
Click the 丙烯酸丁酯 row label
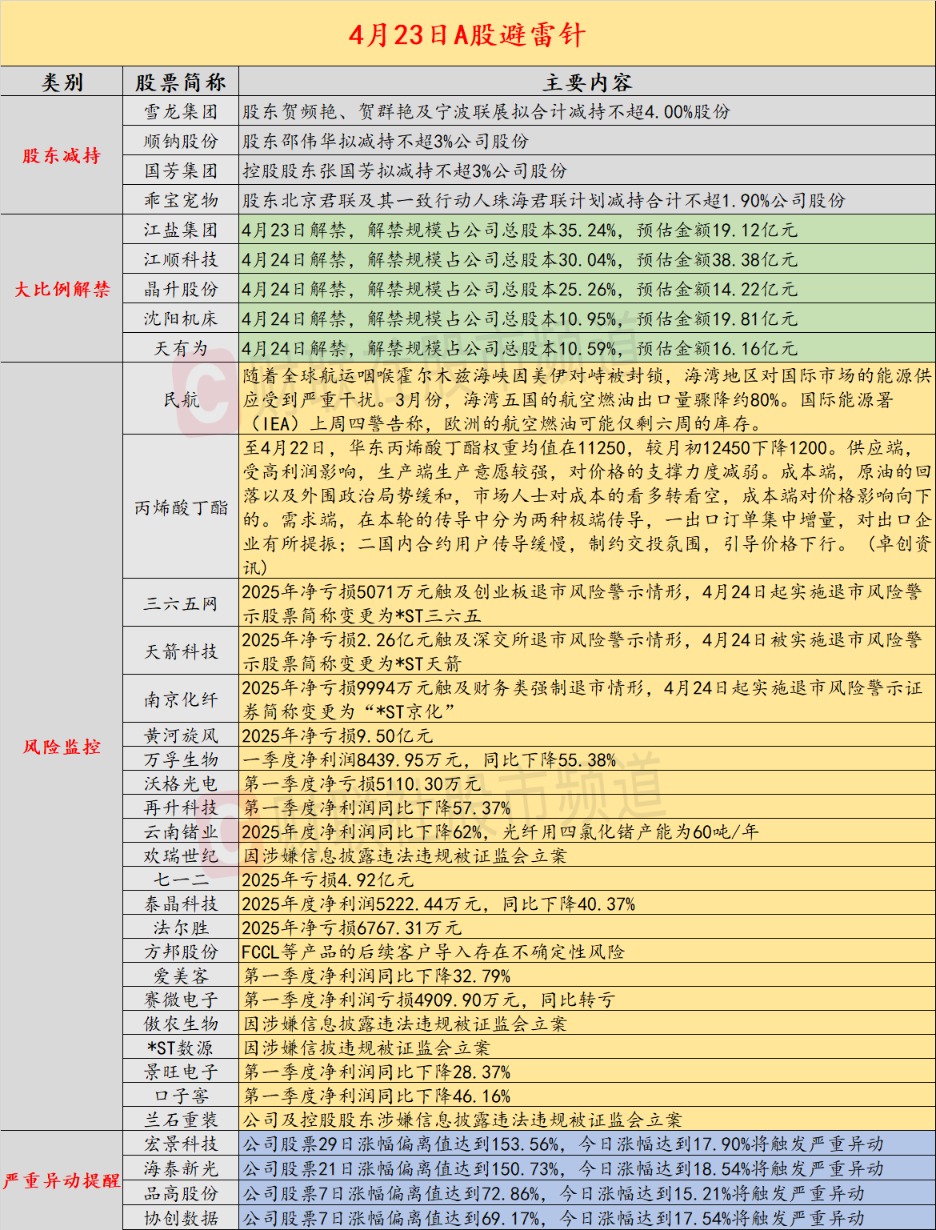pos(181,505)
